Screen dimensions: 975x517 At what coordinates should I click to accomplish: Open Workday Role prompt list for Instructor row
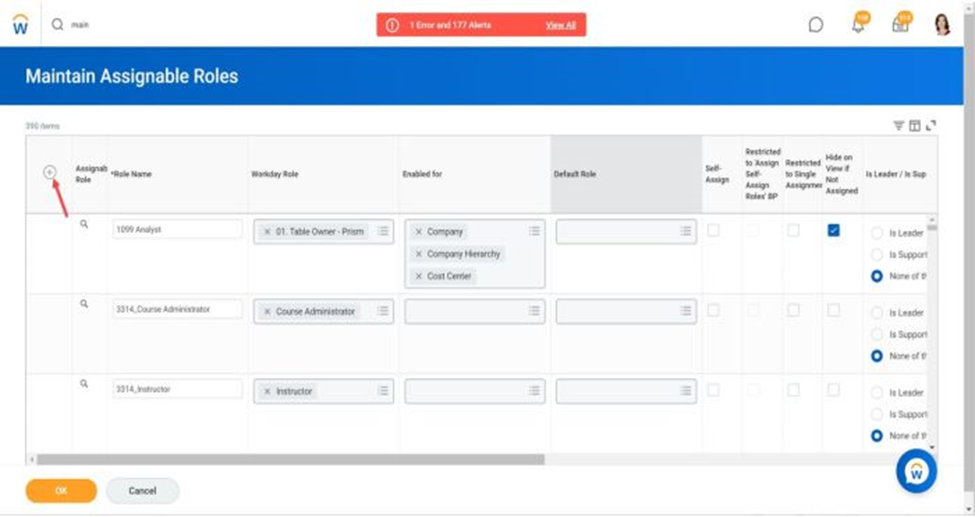pyautogui.click(x=383, y=392)
